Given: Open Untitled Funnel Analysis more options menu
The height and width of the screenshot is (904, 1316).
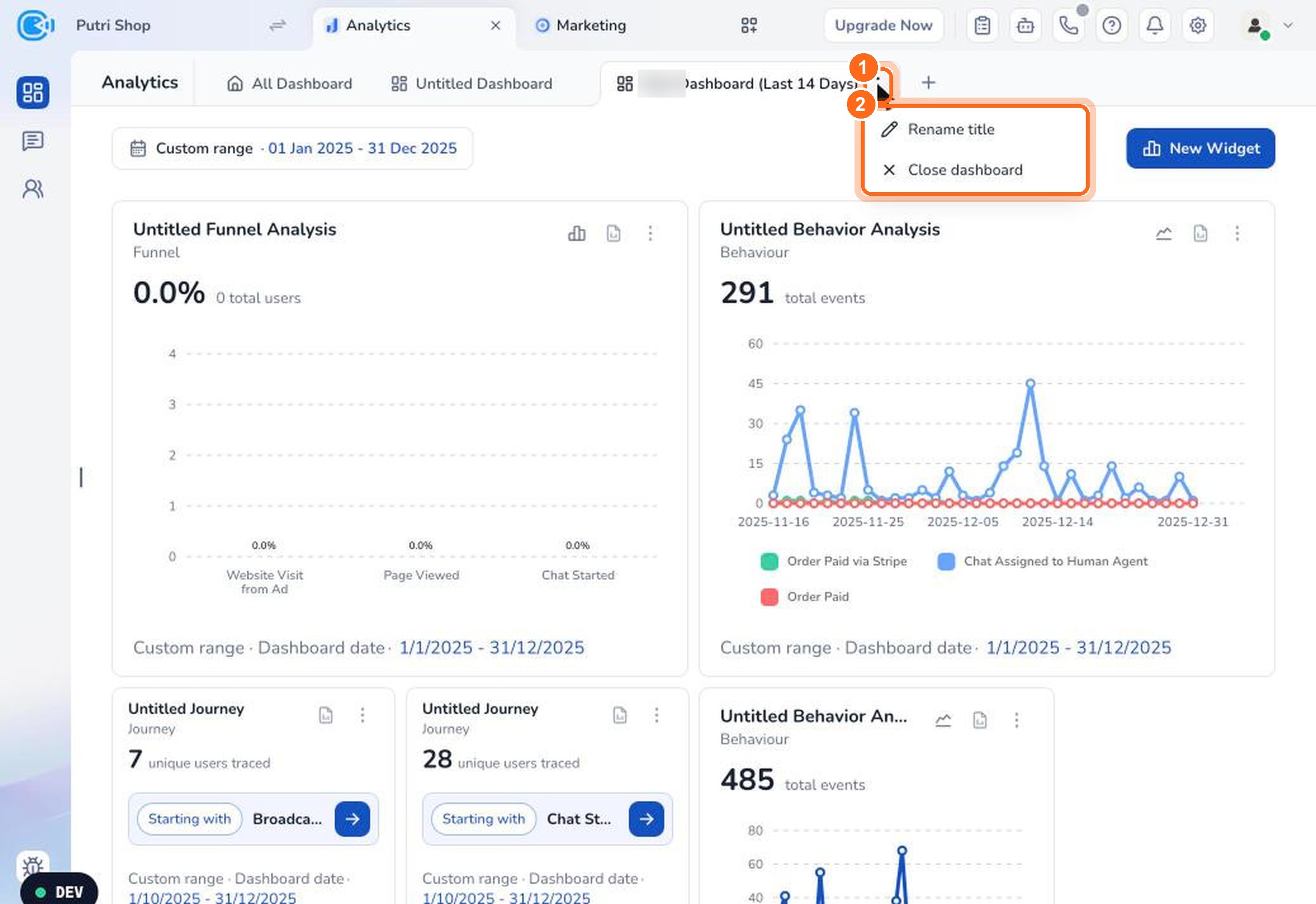Looking at the screenshot, I should (x=650, y=233).
